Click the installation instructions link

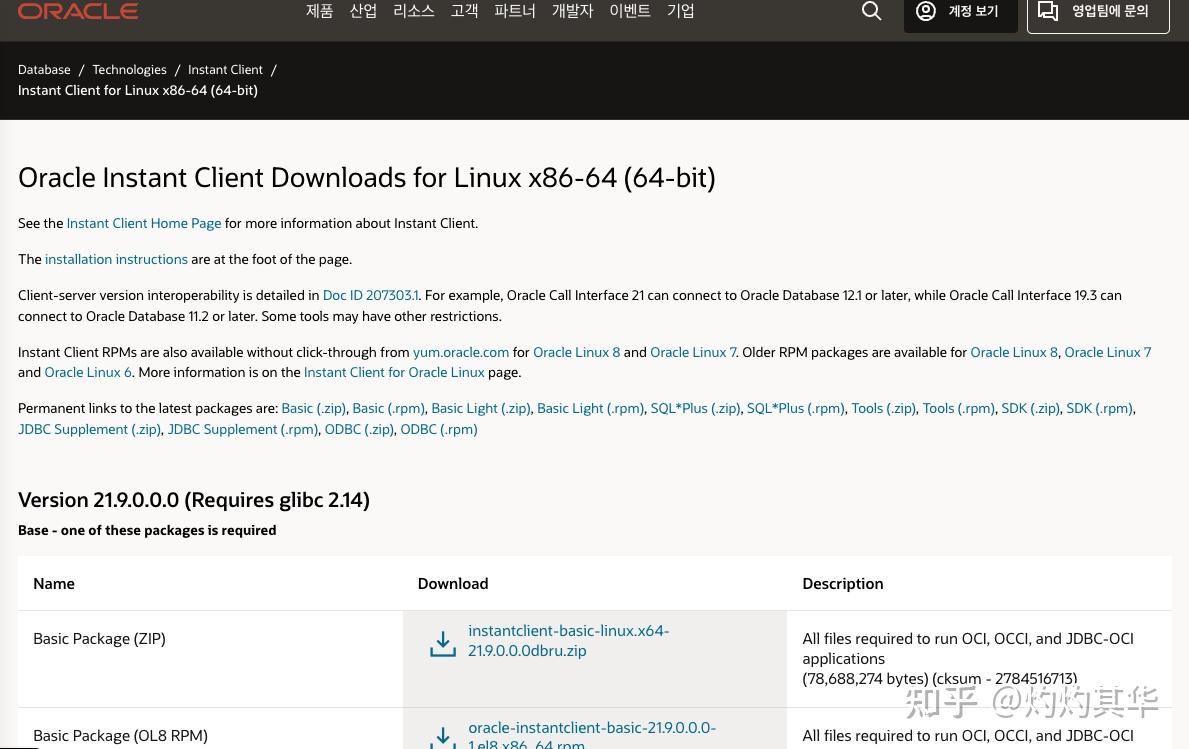coord(116,259)
